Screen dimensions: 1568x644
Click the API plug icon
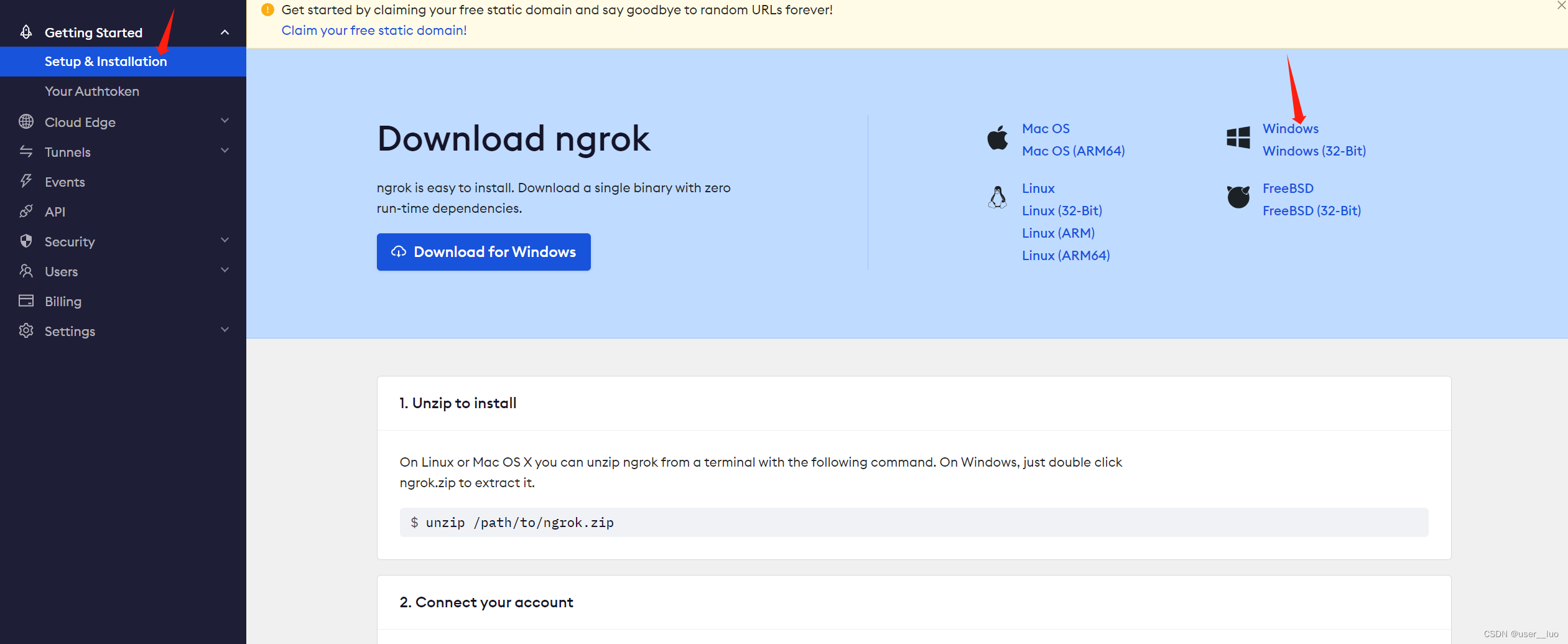[26, 211]
